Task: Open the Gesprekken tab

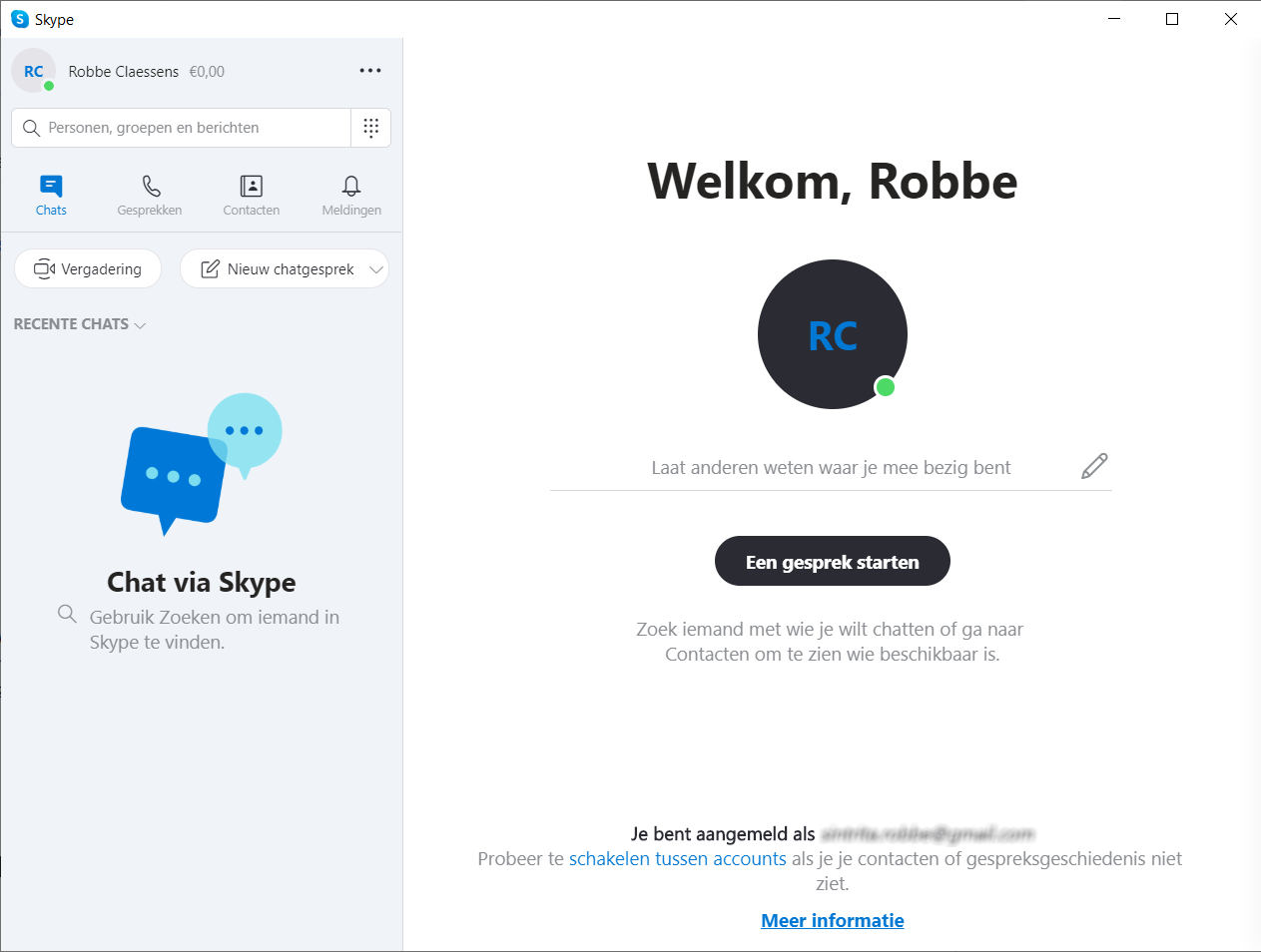Action: [150, 196]
